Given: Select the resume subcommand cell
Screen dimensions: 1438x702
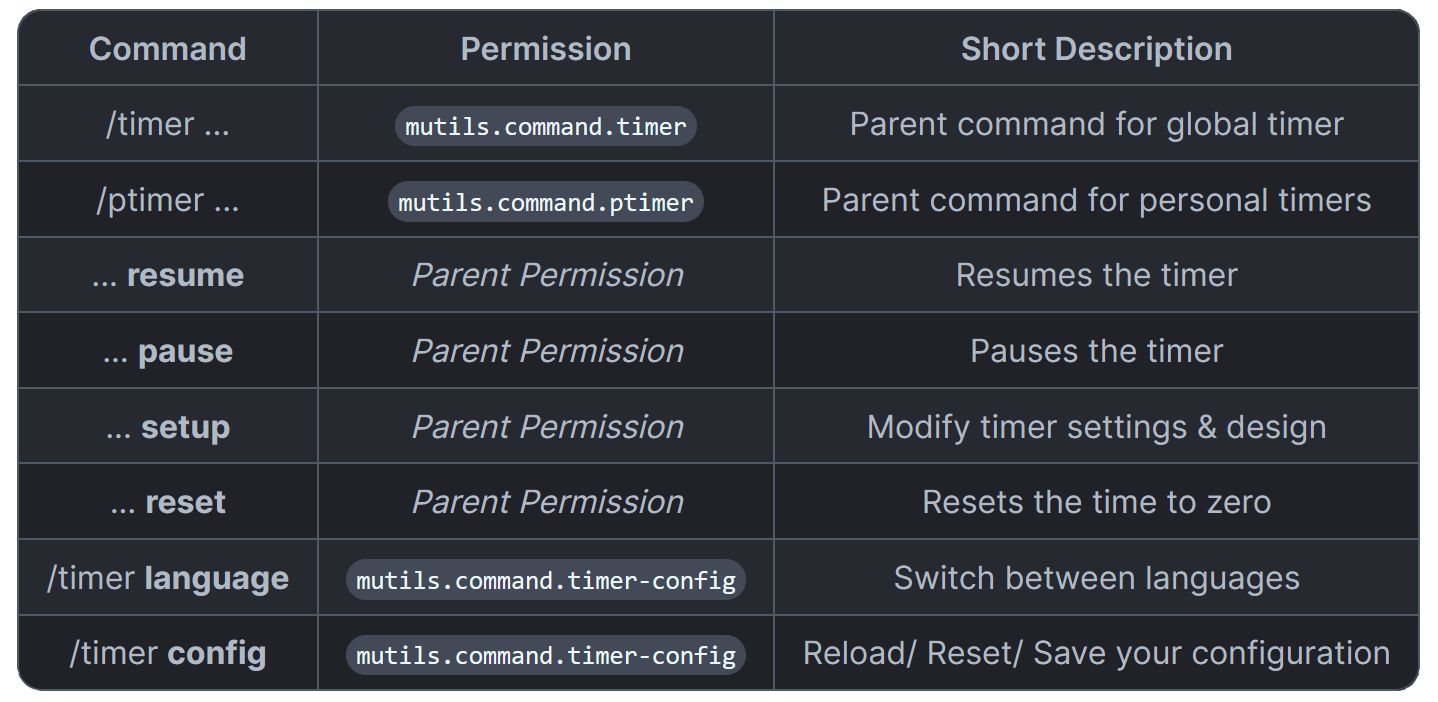Looking at the screenshot, I should [168, 275].
